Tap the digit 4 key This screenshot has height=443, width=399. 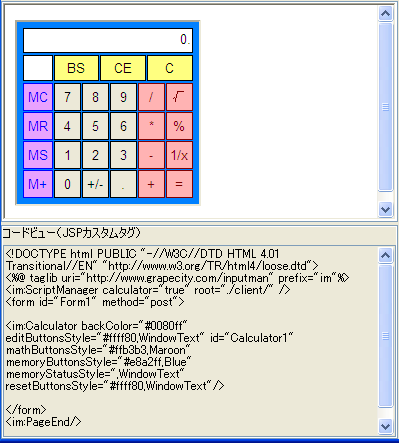[x=67, y=126]
